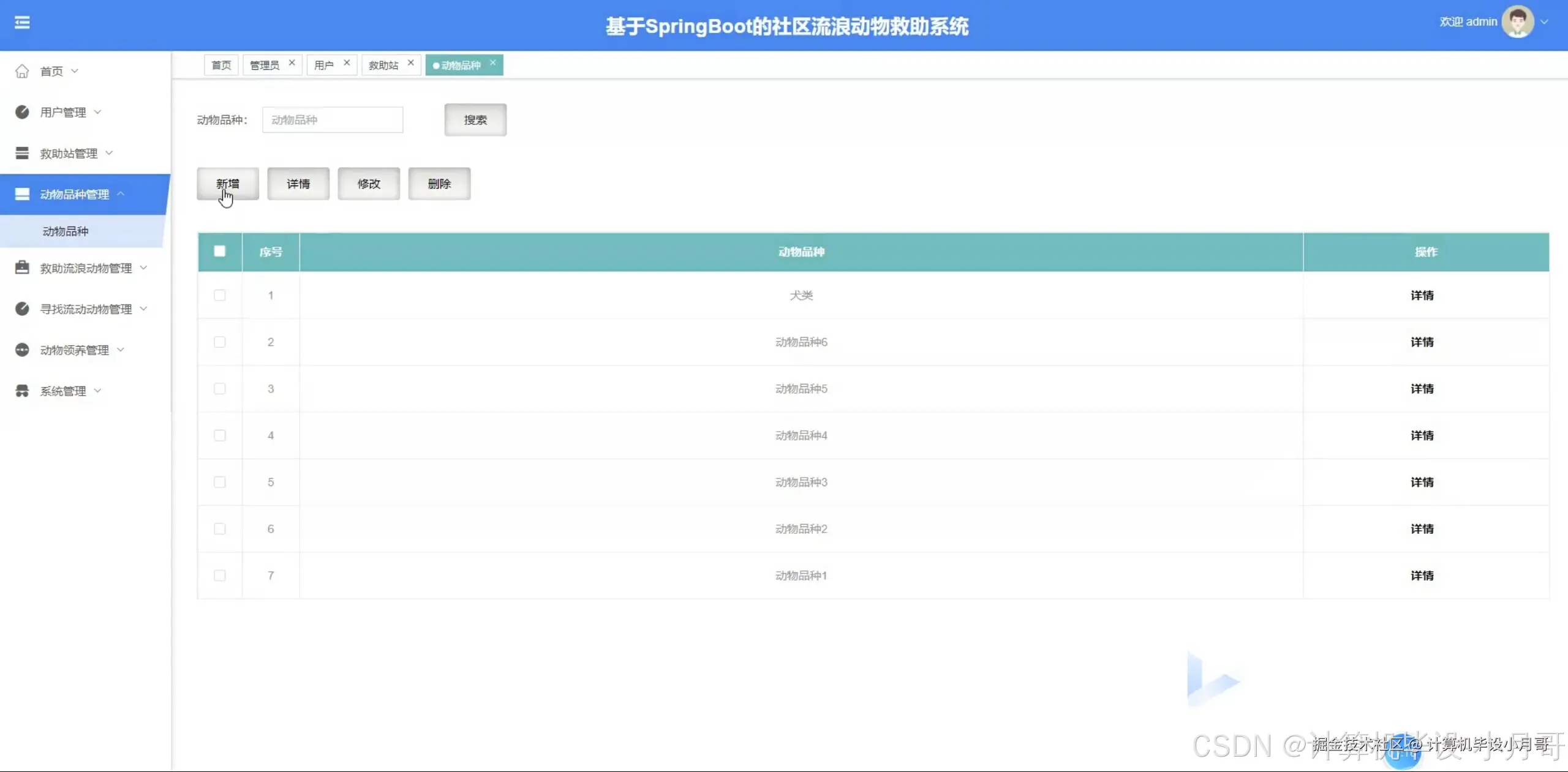Expand the 寻找流动动物管理 menu chevron
The image size is (1568, 772).
144,309
